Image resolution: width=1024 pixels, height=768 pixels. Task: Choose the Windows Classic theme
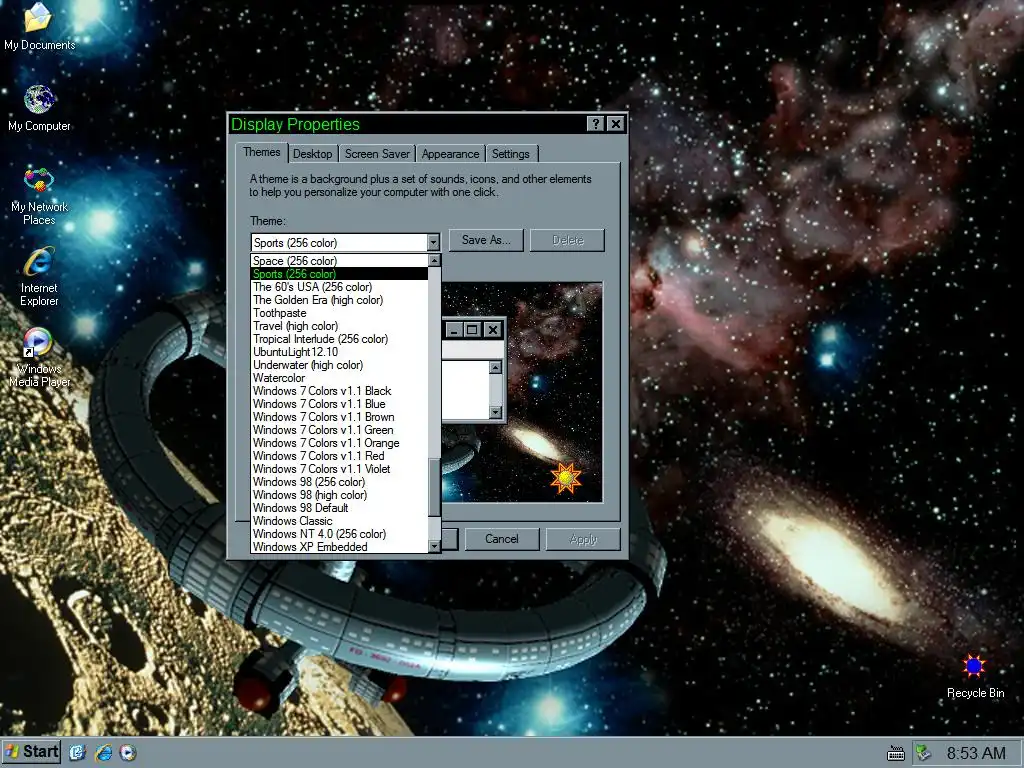340,522
